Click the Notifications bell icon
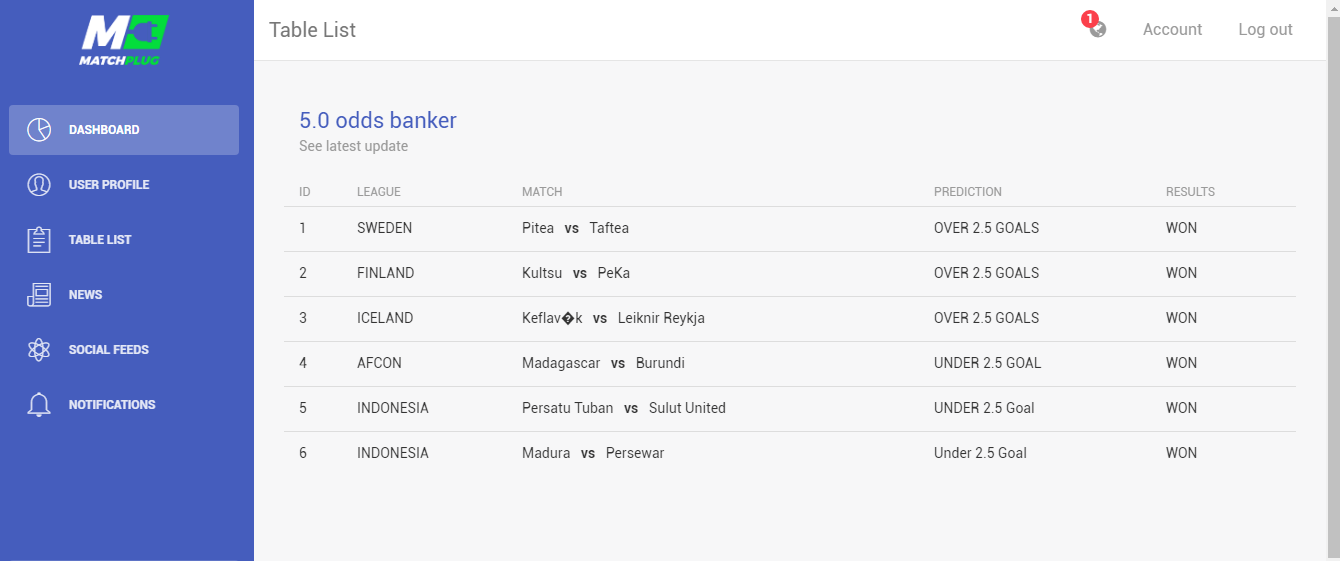This screenshot has width=1340, height=561. [39, 405]
